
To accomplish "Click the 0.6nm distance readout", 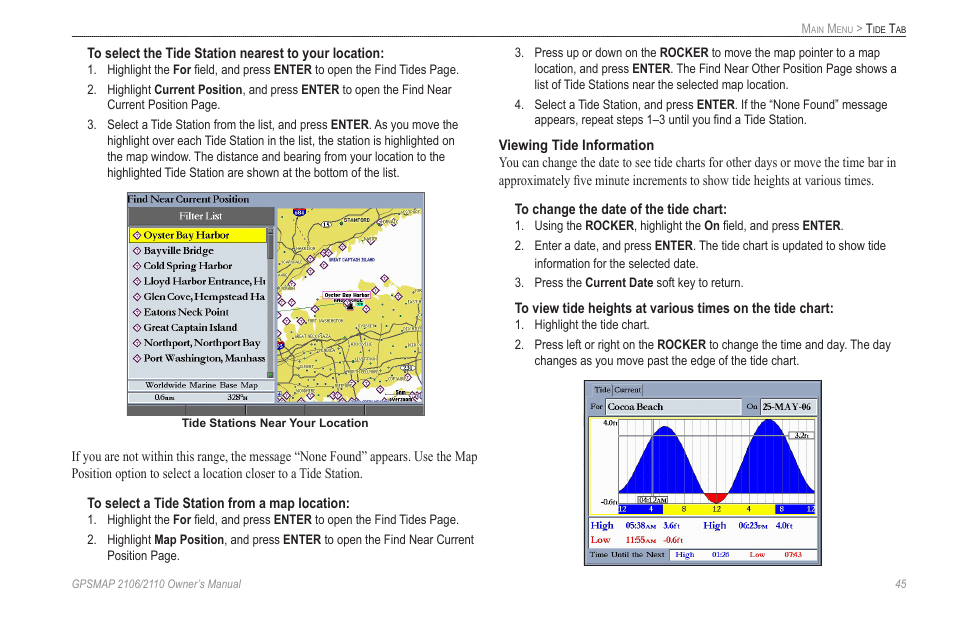I will [x=164, y=397].
